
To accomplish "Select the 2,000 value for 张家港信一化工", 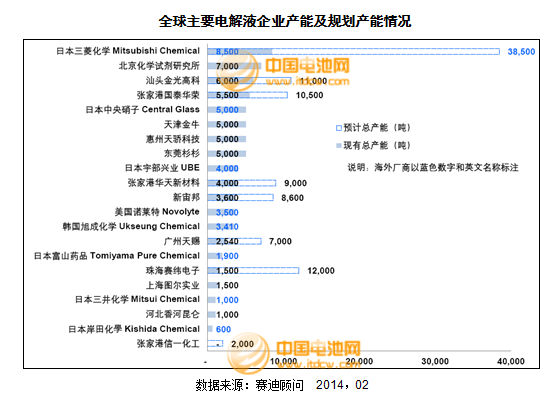I will (242, 344).
